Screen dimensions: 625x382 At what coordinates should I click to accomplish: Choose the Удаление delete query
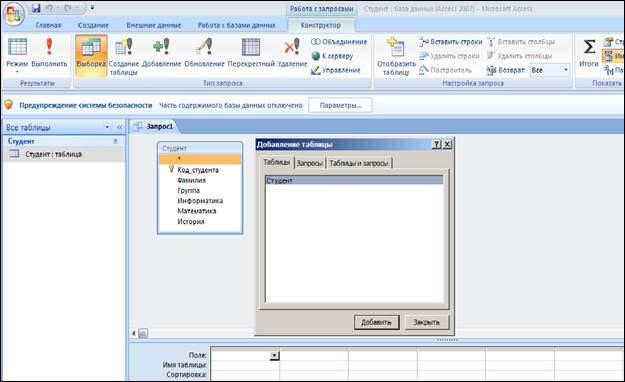[292, 52]
